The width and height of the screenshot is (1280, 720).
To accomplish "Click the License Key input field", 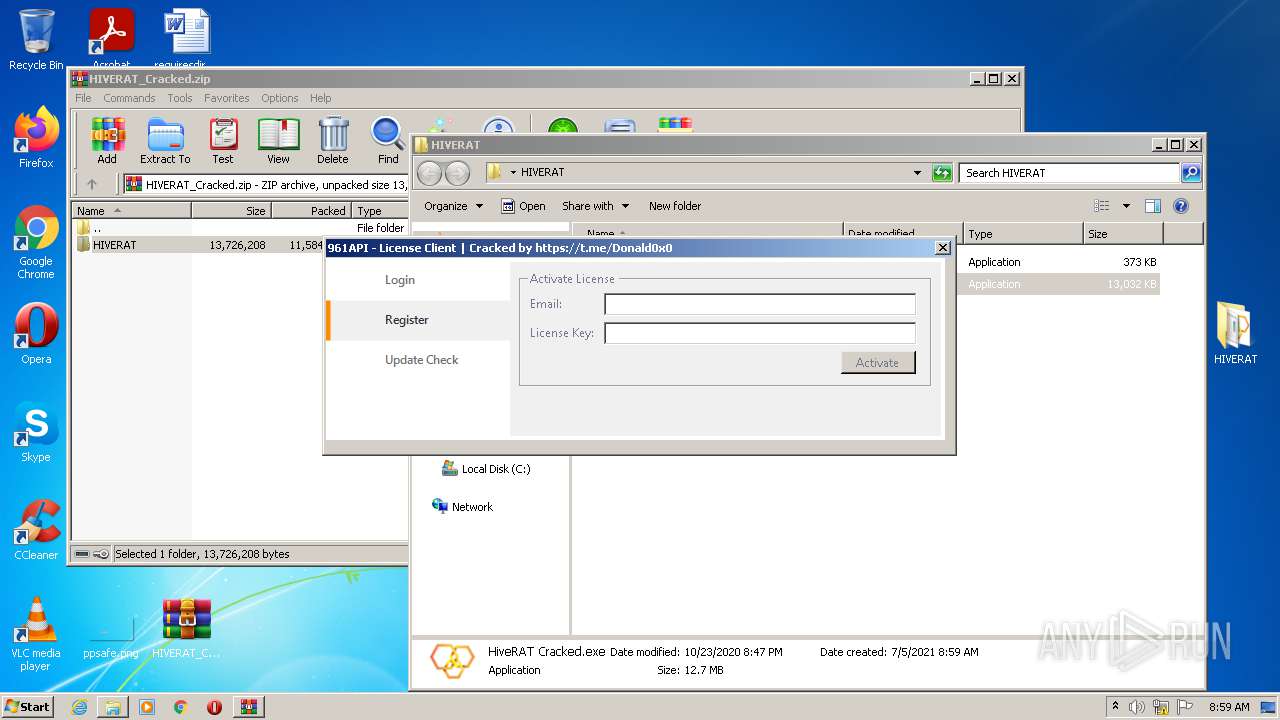I will pyautogui.click(x=760, y=333).
